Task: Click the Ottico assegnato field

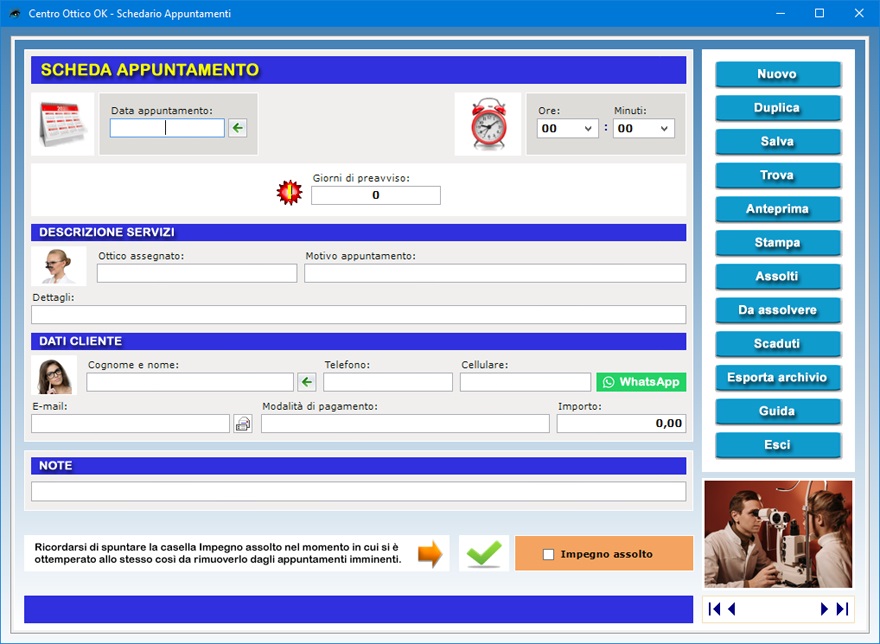Action: [197, 273]
